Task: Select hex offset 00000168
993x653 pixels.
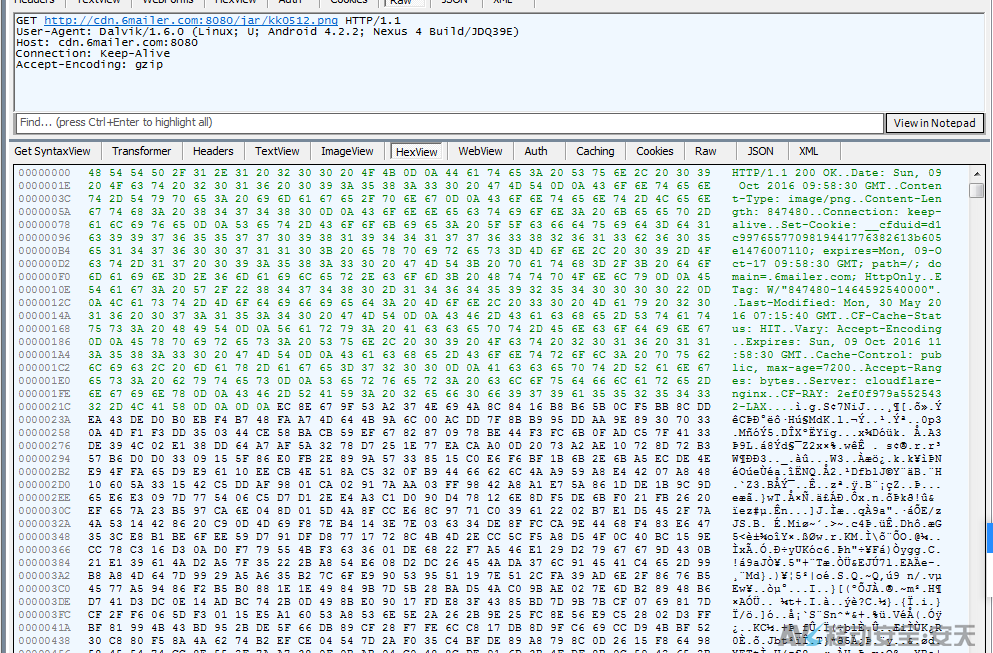Action: (x=44, y=329)
